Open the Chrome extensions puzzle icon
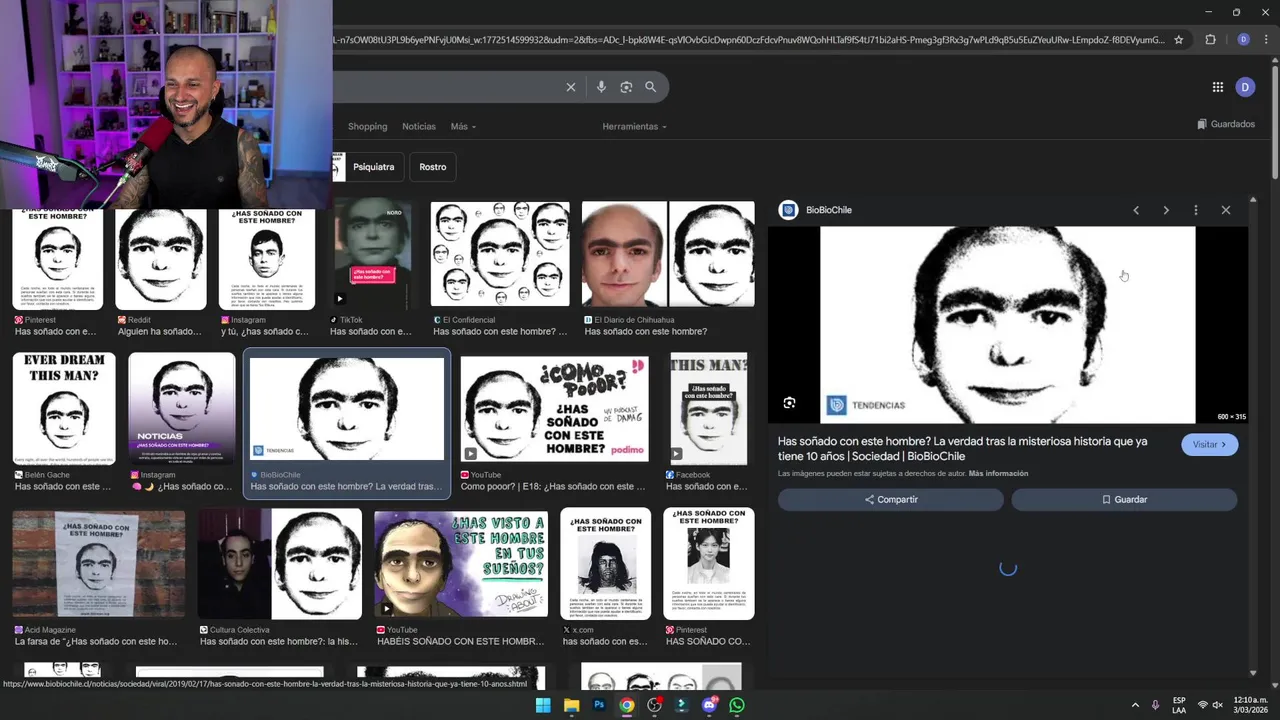 coord(1210,40)
